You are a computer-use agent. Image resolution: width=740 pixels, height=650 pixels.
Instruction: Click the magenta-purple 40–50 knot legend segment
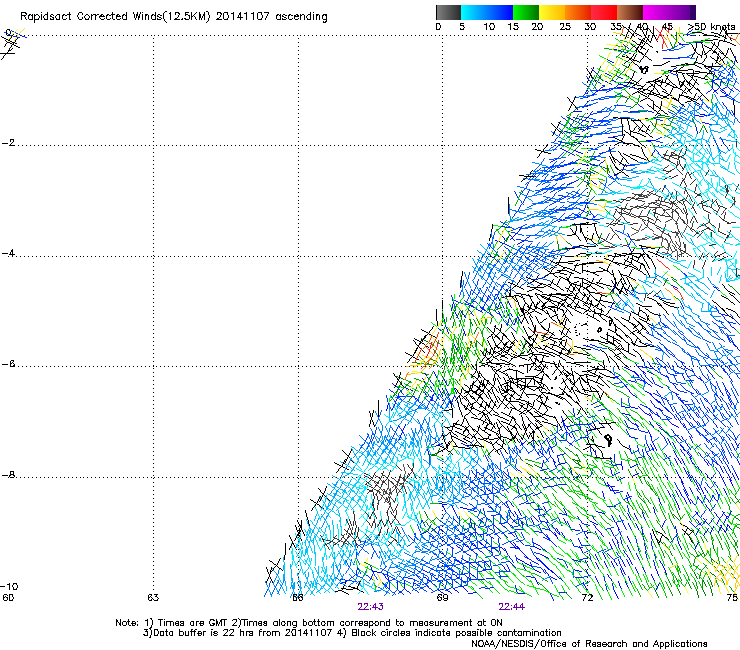coord(669,12)
